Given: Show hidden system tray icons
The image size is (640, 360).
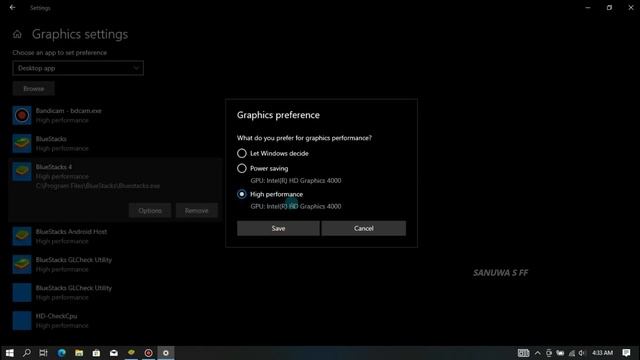Looking at the screenshot, I should point(538,353).
